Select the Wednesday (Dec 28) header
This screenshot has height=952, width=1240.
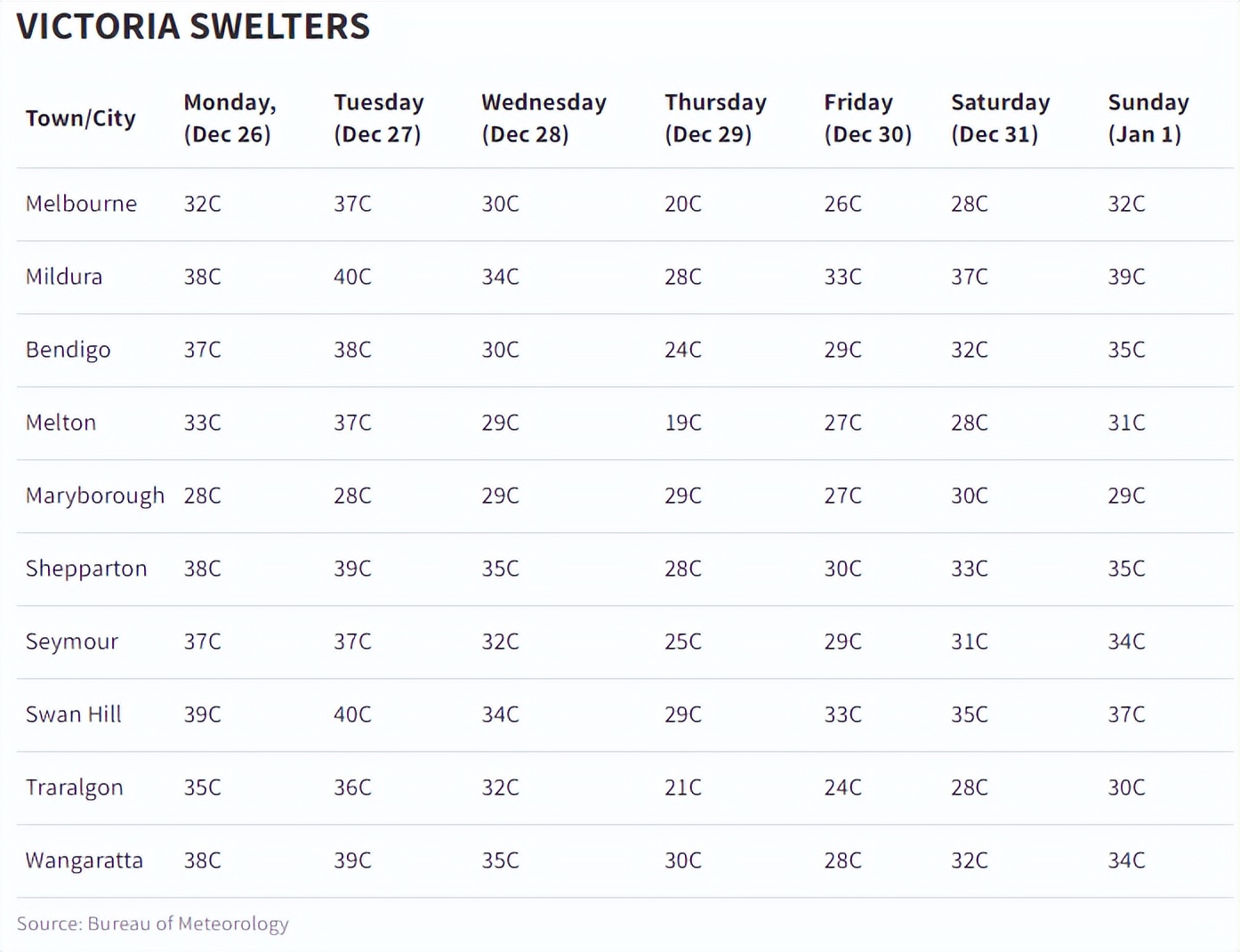pyautogui.click(x=544, y=118)
